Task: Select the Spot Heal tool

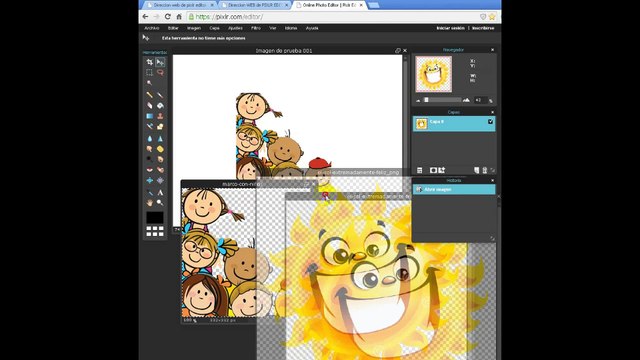Action: tap(160, 170)
